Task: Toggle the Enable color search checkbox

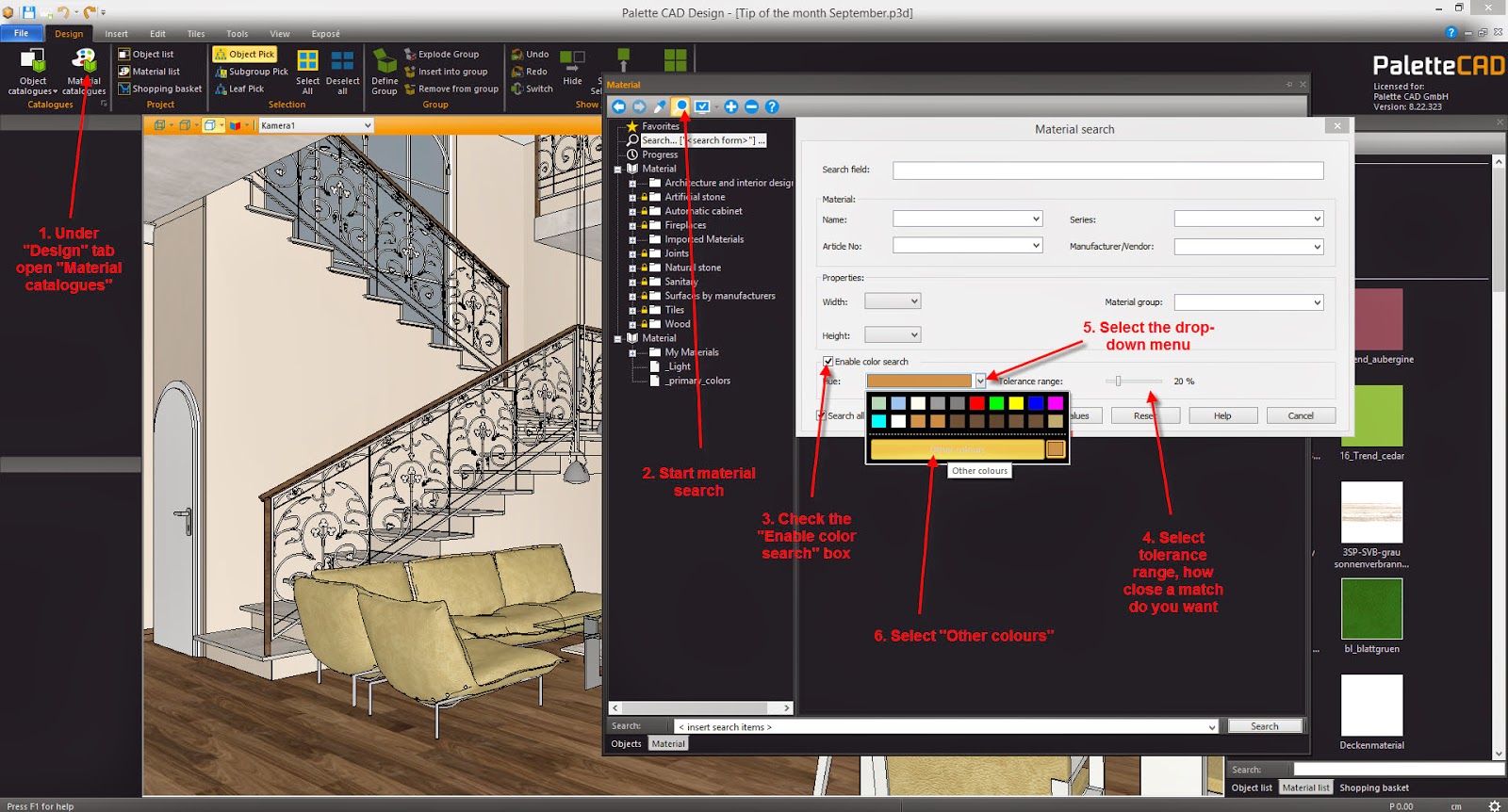Action: coord(828,361)
